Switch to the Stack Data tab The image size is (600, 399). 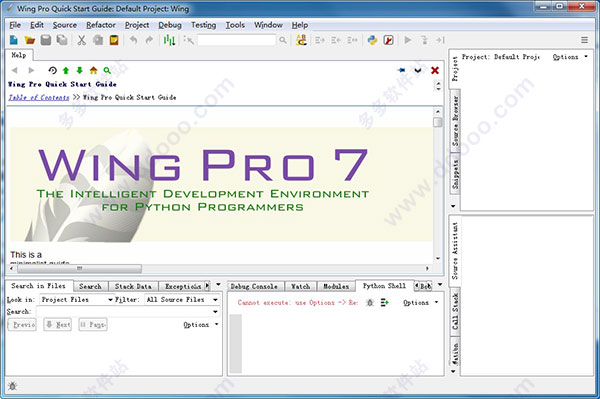click(x=133, y=286)
